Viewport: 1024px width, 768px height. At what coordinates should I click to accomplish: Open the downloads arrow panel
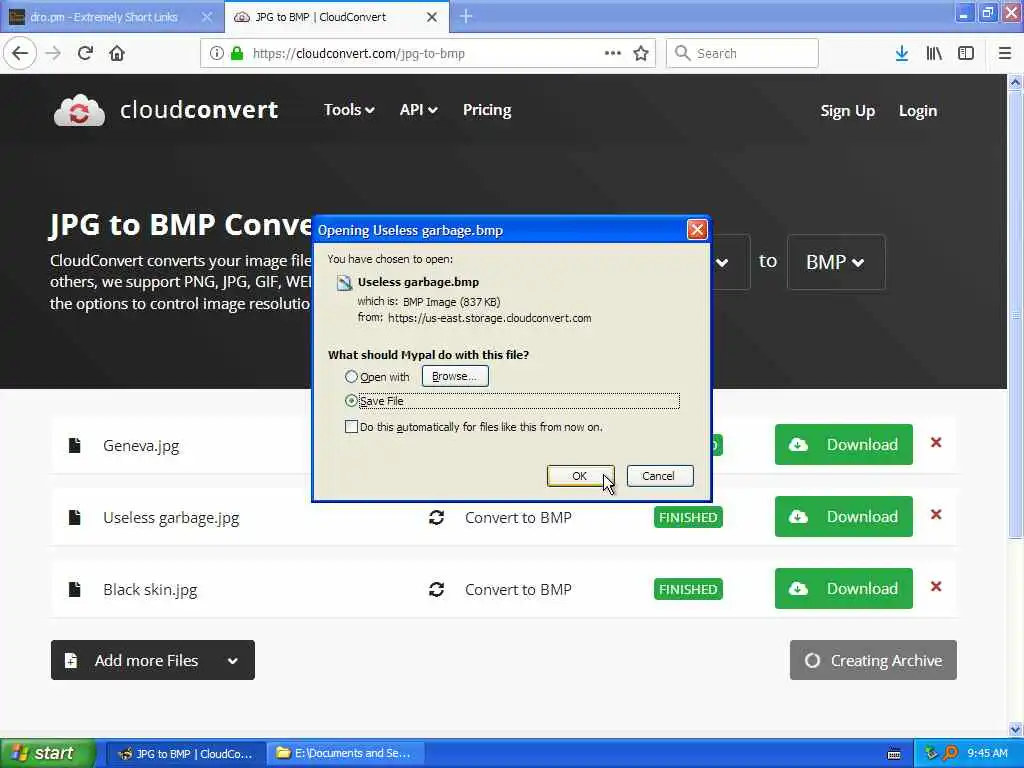coord(902,54)
